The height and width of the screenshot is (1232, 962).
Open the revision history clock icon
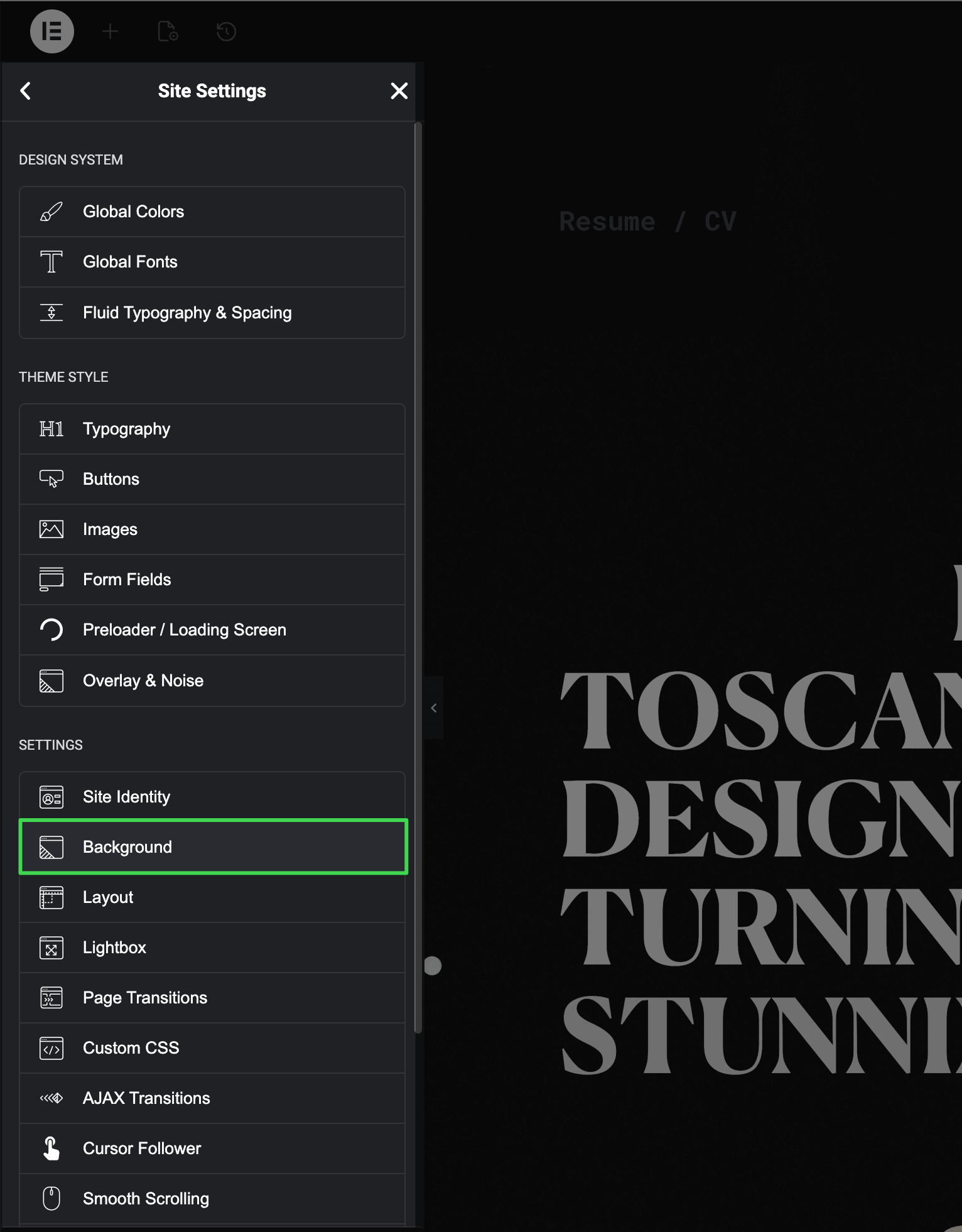226,31
